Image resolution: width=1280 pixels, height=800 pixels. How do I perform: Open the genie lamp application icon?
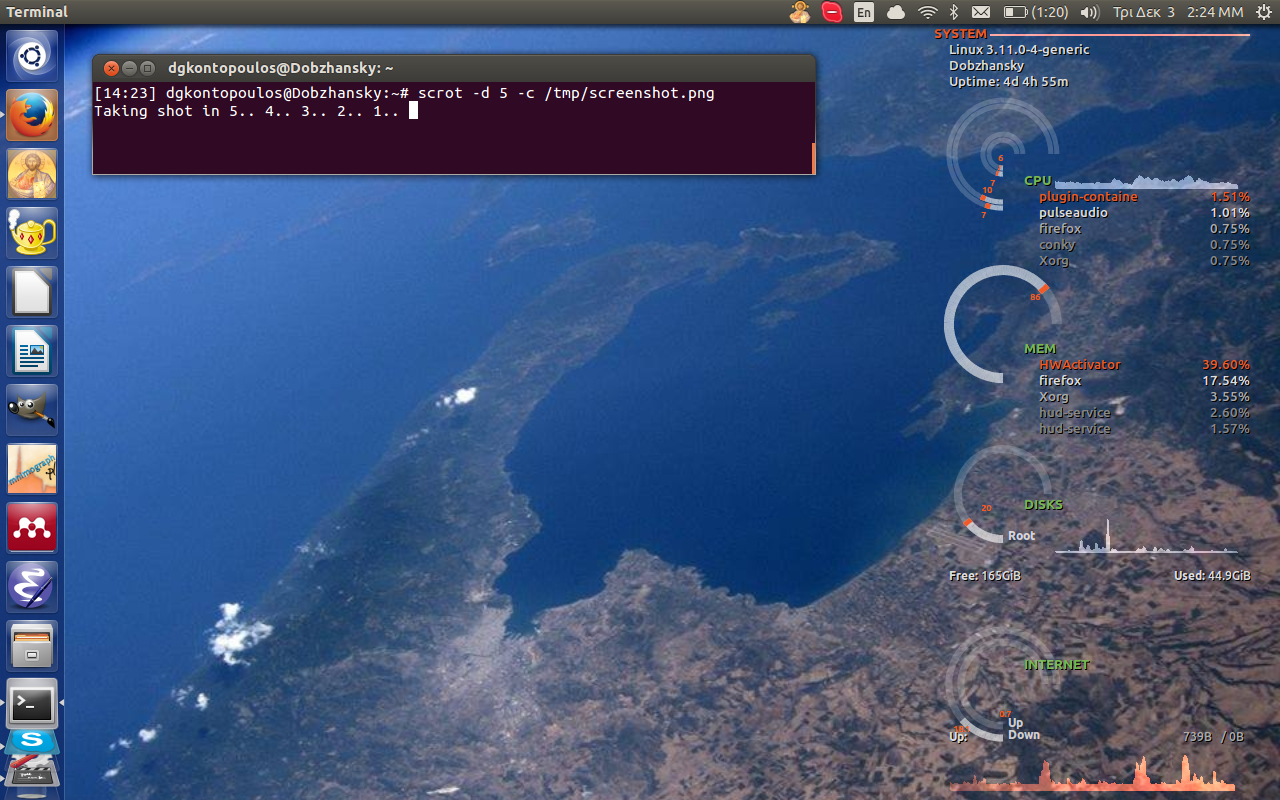tap(32, 233)
